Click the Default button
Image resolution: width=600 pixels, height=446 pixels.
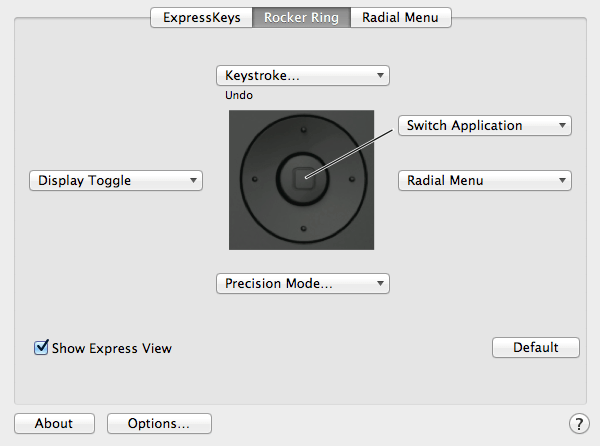536,347
